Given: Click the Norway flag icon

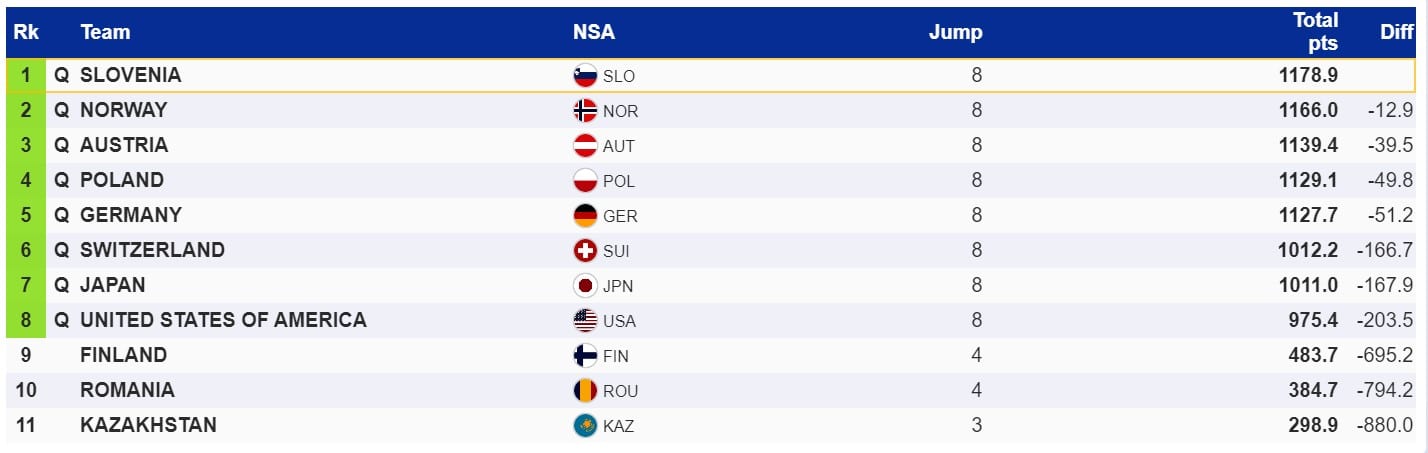Looking at the screenshot, I should [x=585, y=111].
